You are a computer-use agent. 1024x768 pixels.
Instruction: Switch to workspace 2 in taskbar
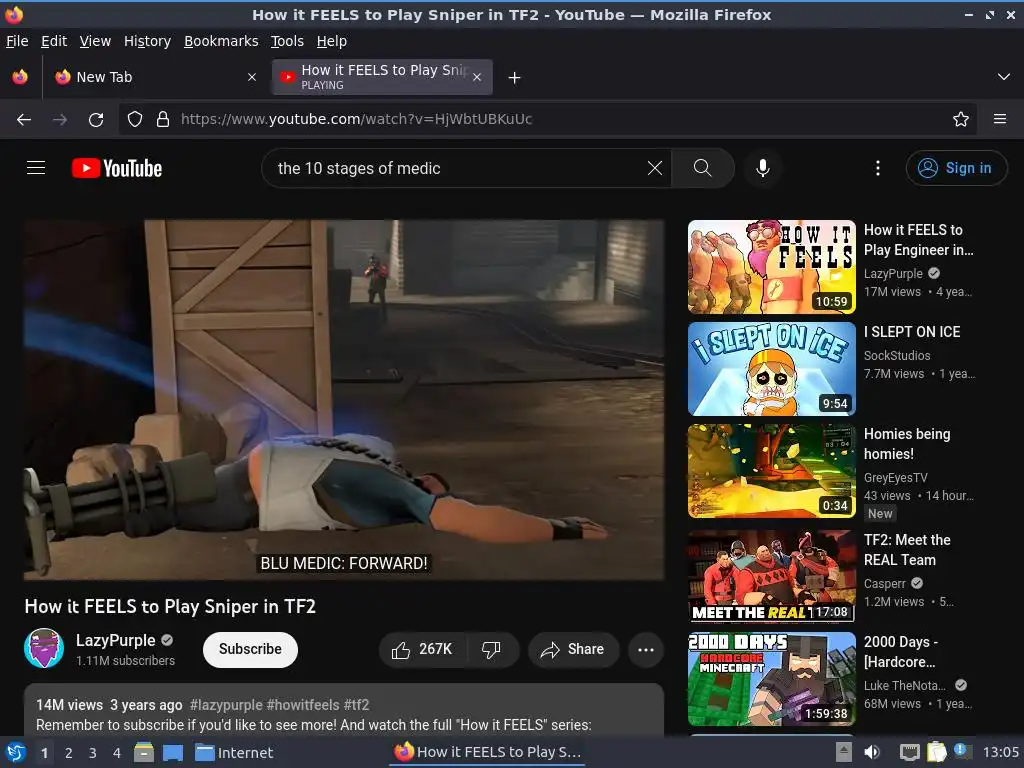coord(69,753)
